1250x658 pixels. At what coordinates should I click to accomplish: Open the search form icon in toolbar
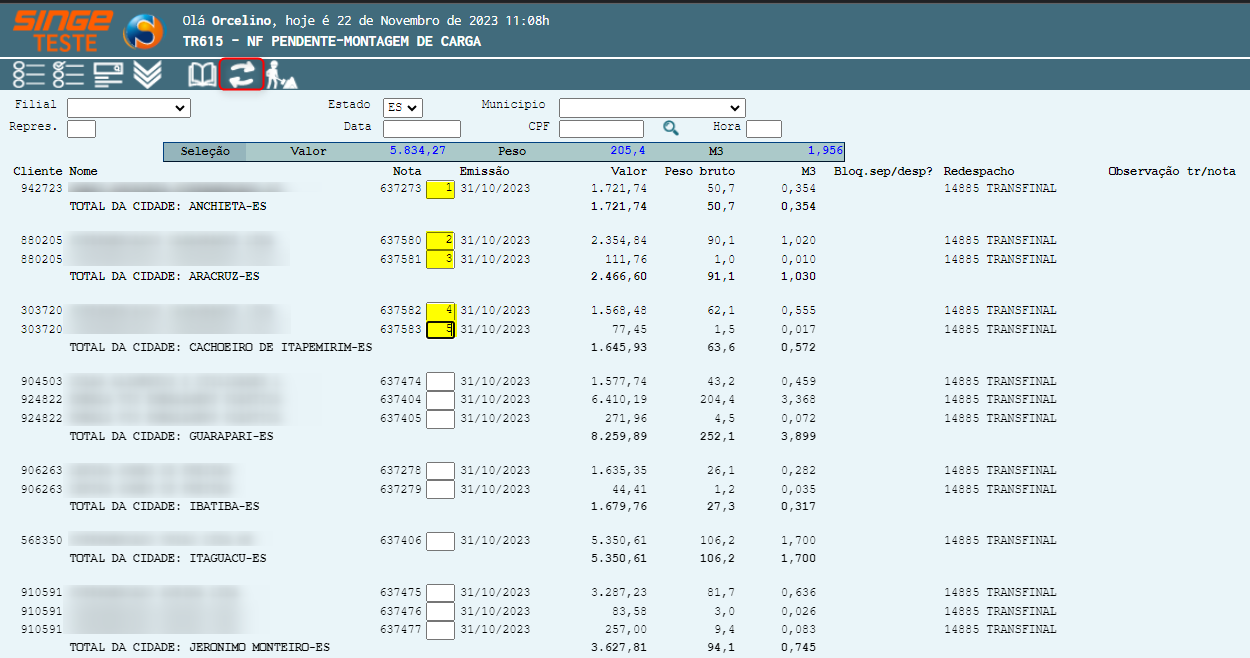click(108, 74)
